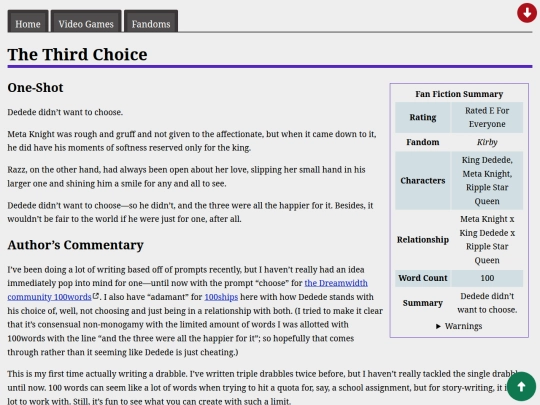Viewport: 540px width, 405px height.
Task: Click the 'Characters' row header
Action: 423,181
